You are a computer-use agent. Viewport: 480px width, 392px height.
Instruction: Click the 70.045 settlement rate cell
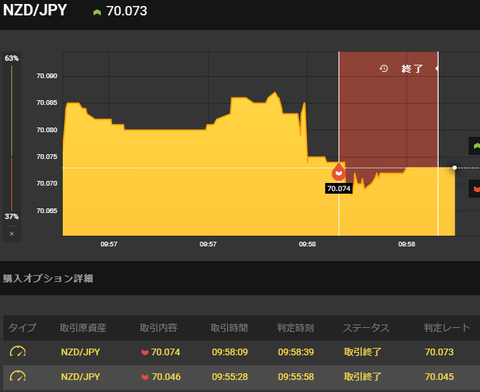439,377
